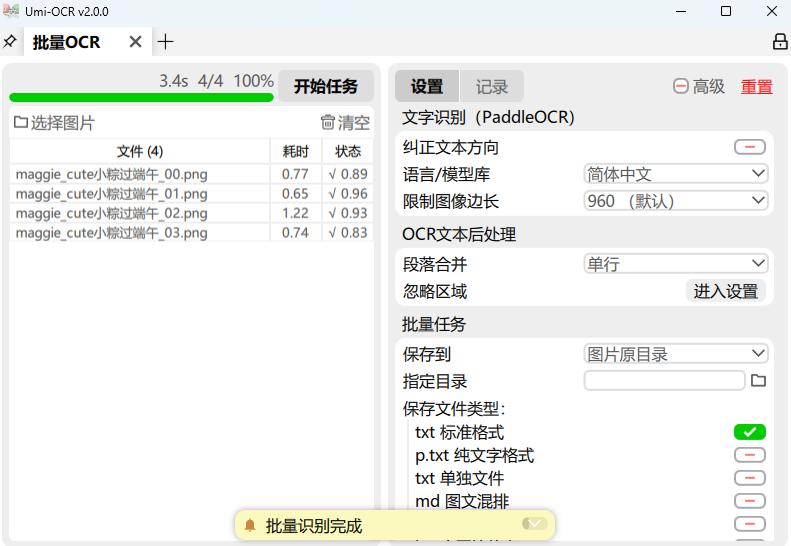
Task: Click status cell √ 0.93
Action: click(348, 213)
